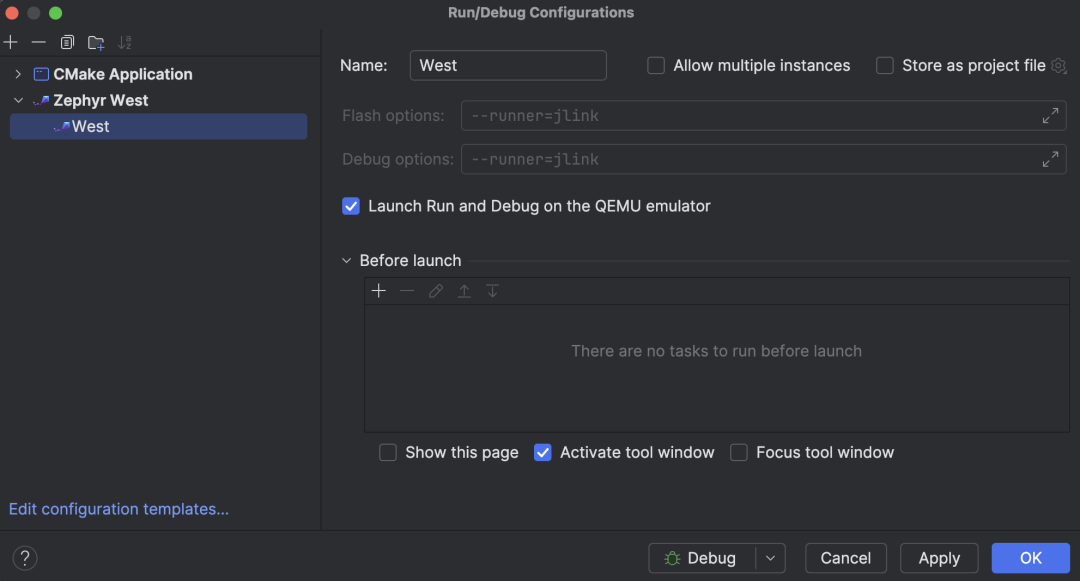
Task: Focus the Name input field
Action: (508, 65)
